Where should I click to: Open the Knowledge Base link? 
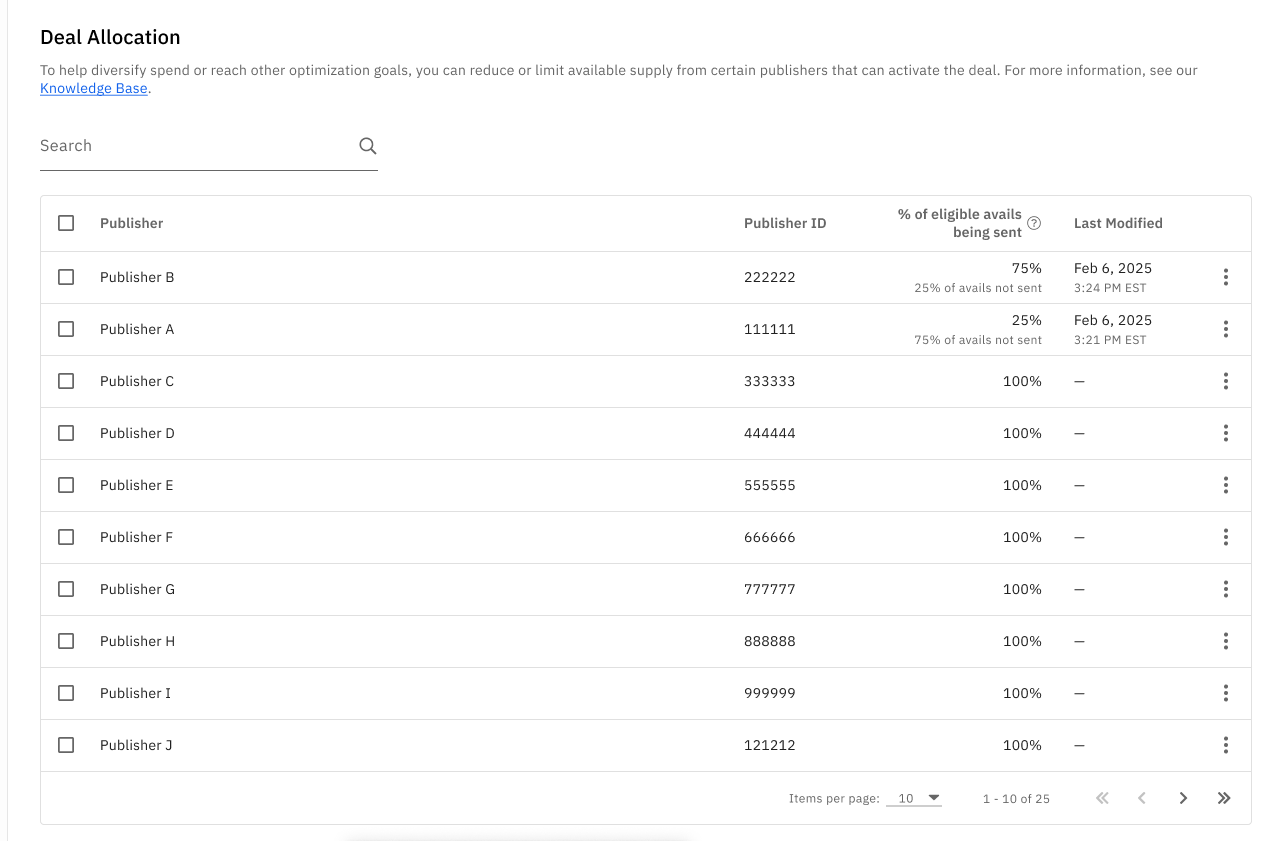94,89
